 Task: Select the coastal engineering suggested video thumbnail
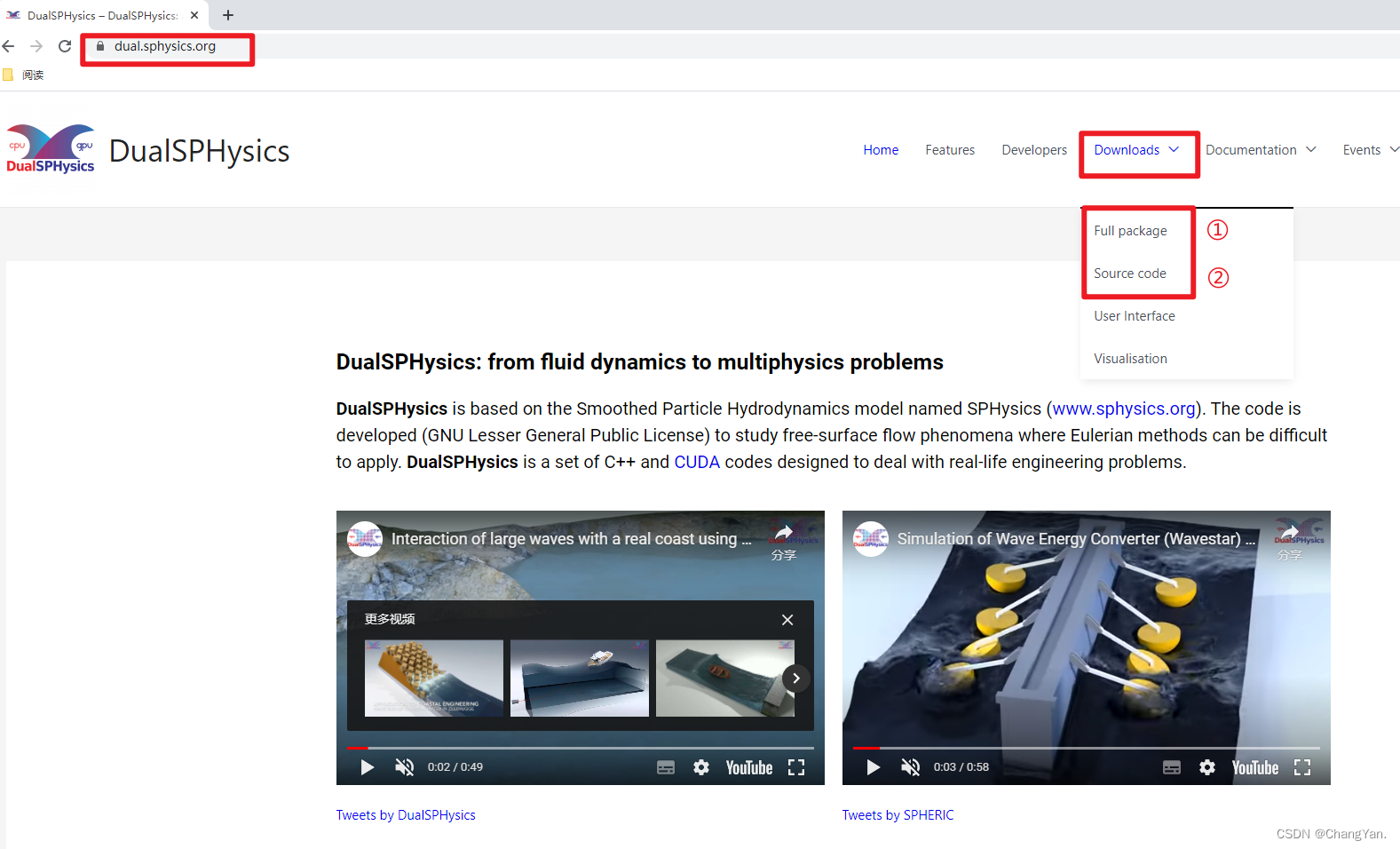434,678
